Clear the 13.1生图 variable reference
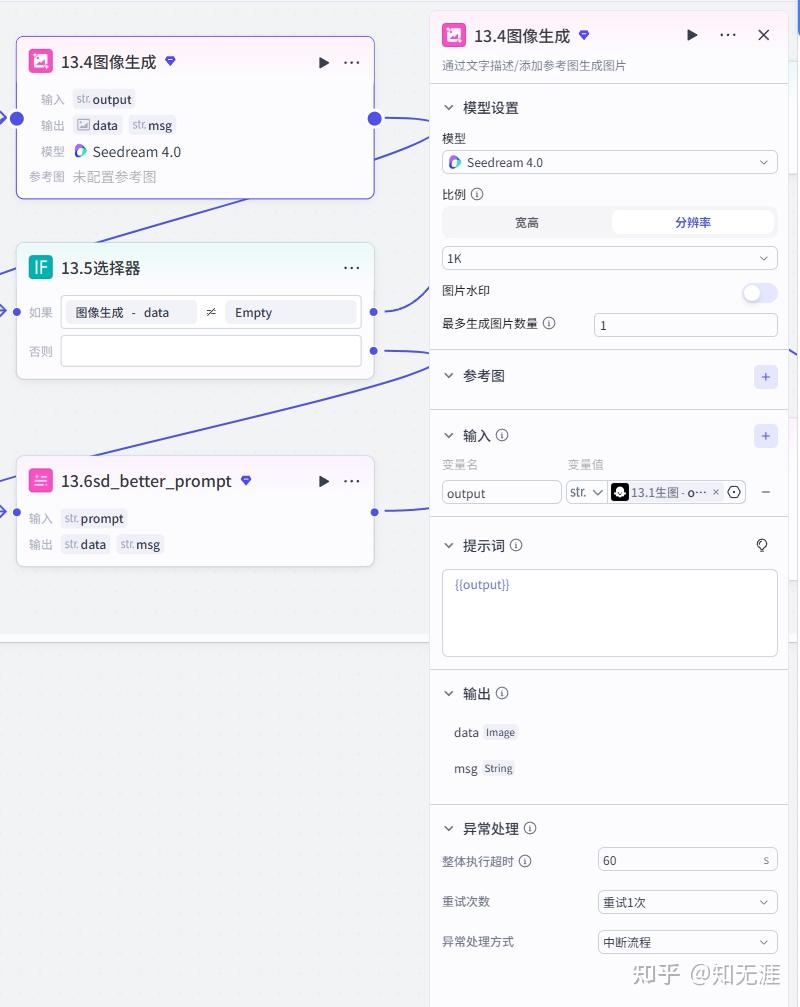800x1007 pixels. tap(716, 492)
